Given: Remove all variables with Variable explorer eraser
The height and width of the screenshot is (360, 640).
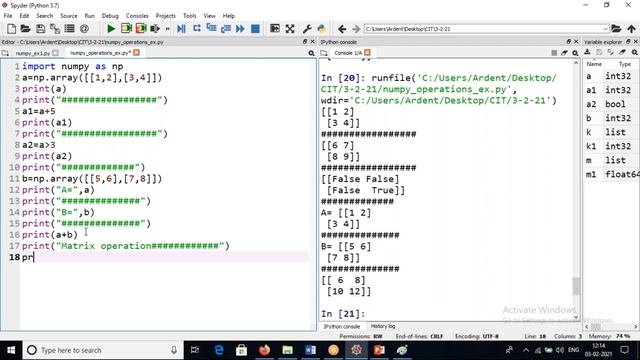Looking at the screenshot, I should click(x=622, y=52).
